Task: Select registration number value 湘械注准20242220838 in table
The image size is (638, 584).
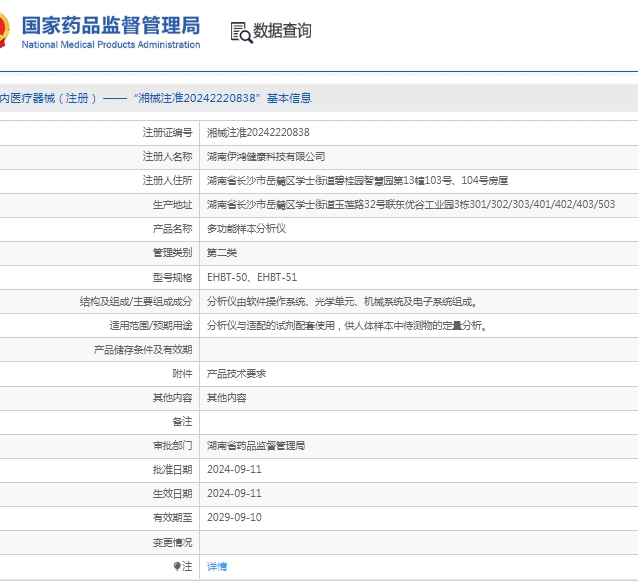Action: pos(258,132)
